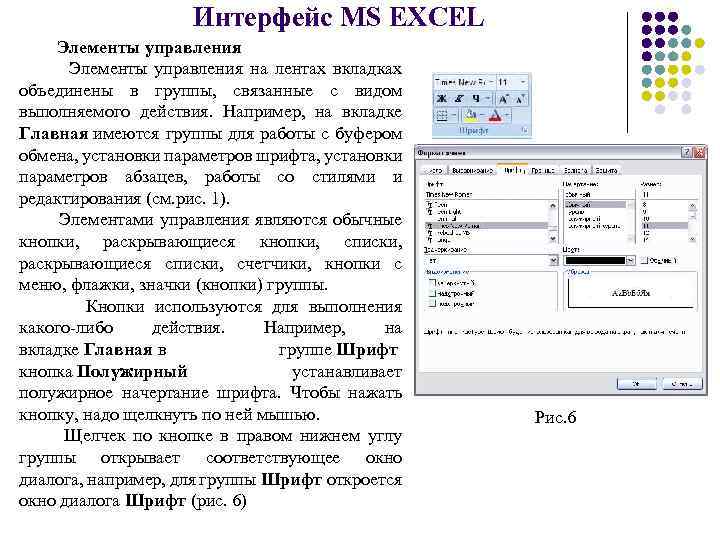Click the Underline (Ч) button in the ribbon
This screenshot has height=540, width=720.
click(x=476, y=98)
